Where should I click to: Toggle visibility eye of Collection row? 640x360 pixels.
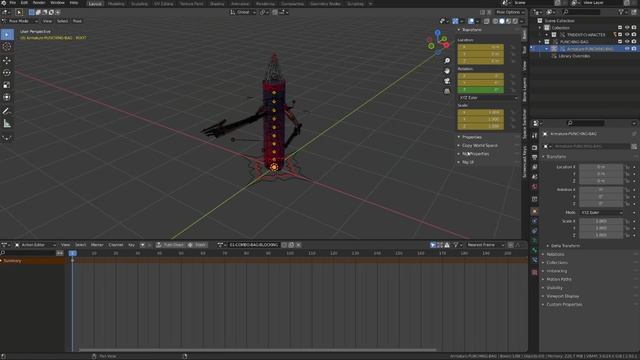tap(627, 28)
